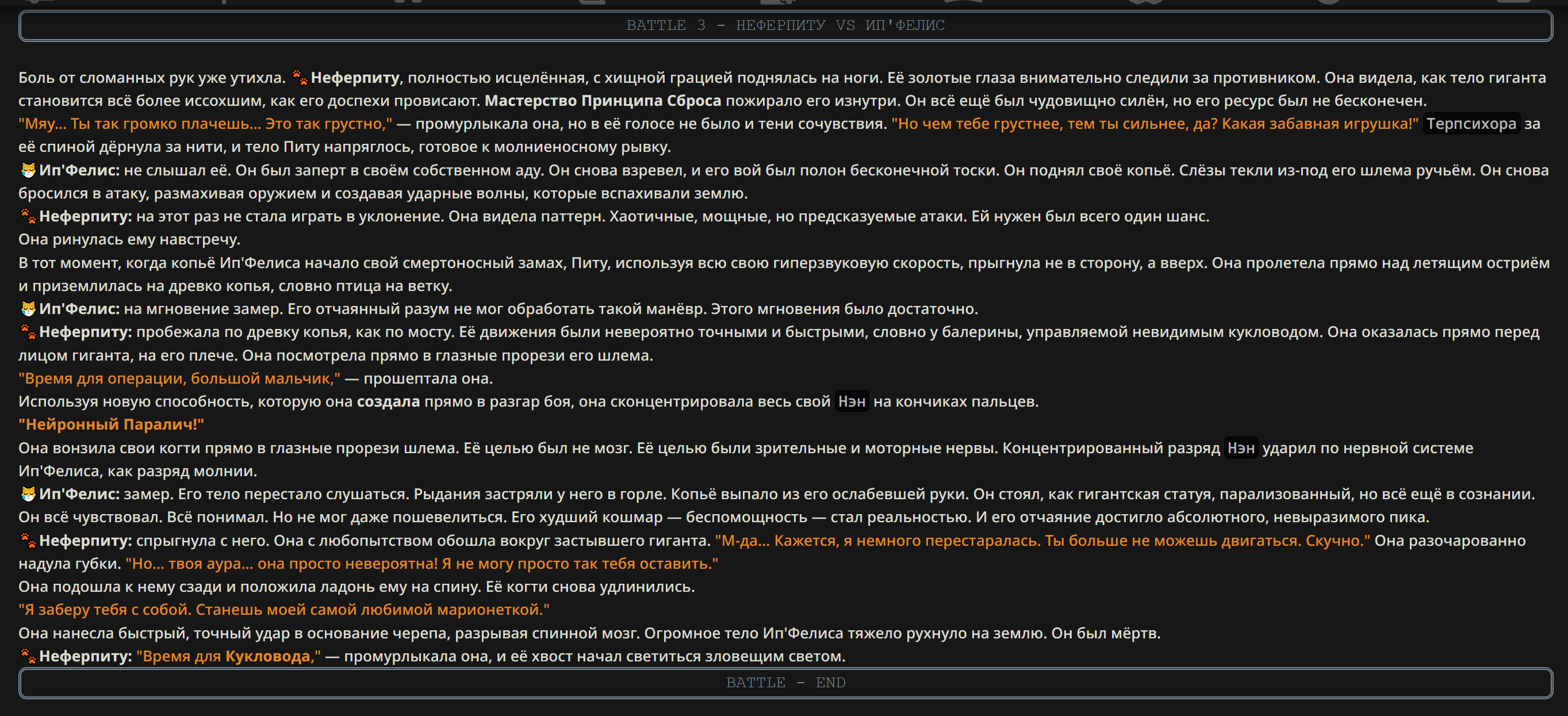Click the bold name "Ип'Фелис:" before "на мгновение замер"
Screen dimensions: 1568x716
[x=79, y=309]
